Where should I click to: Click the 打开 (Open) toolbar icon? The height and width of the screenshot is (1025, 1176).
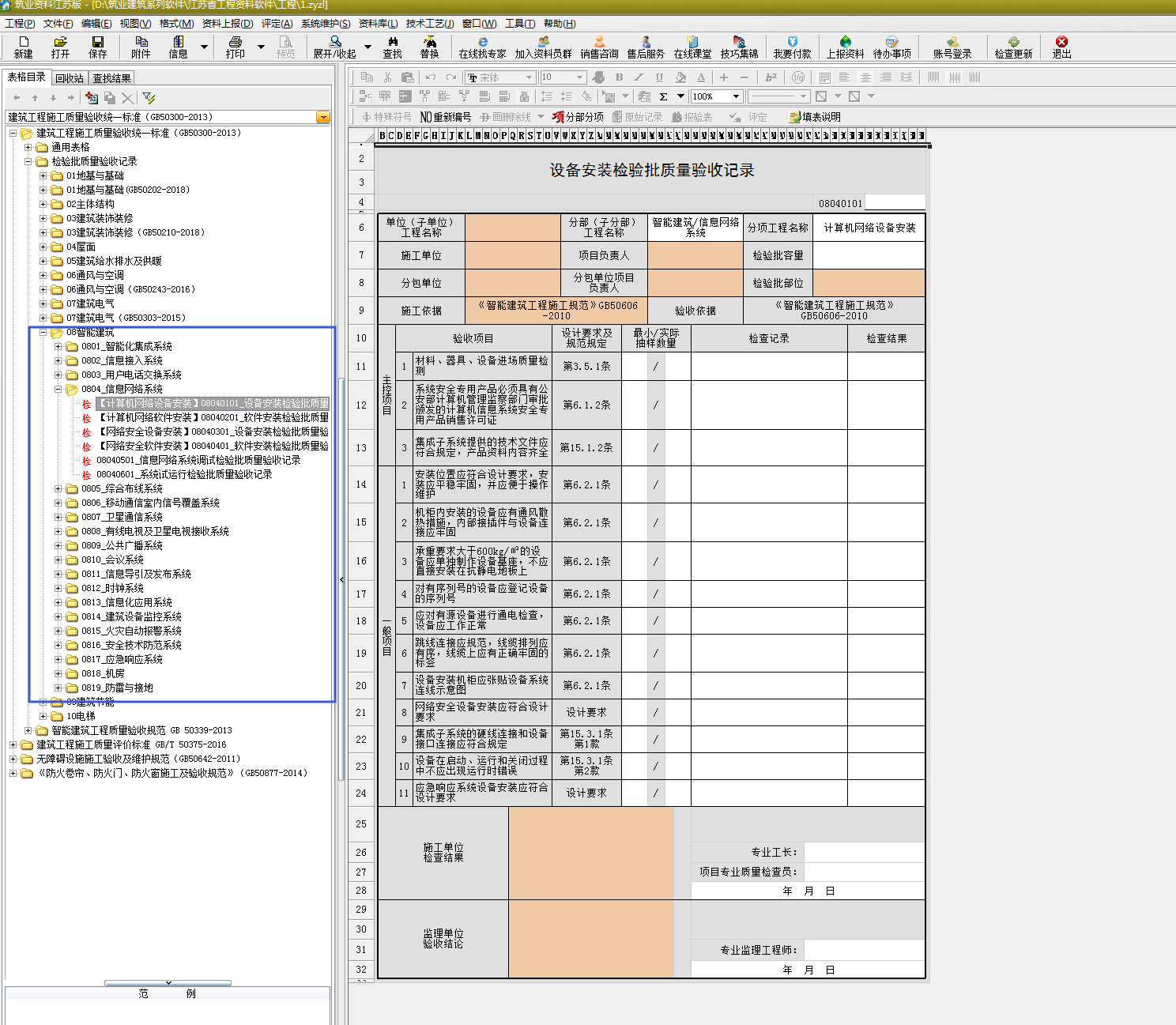tap(61, 47)
